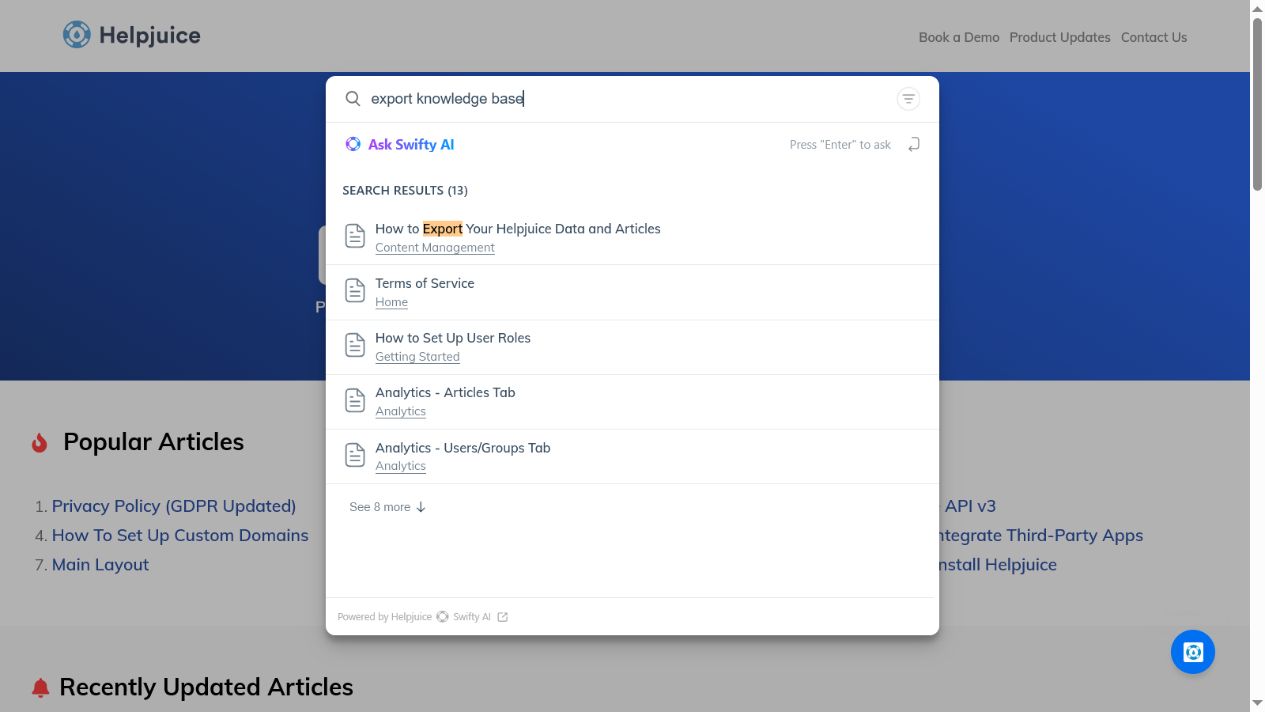The height and width of the screenshot is (712, 1265).
Task: Click document icon for Terms of Service
Action: click(355, 291)
